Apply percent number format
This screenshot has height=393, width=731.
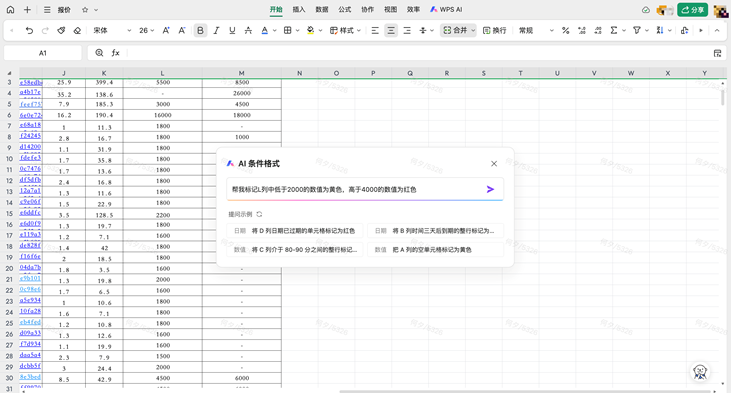(565, 30)
